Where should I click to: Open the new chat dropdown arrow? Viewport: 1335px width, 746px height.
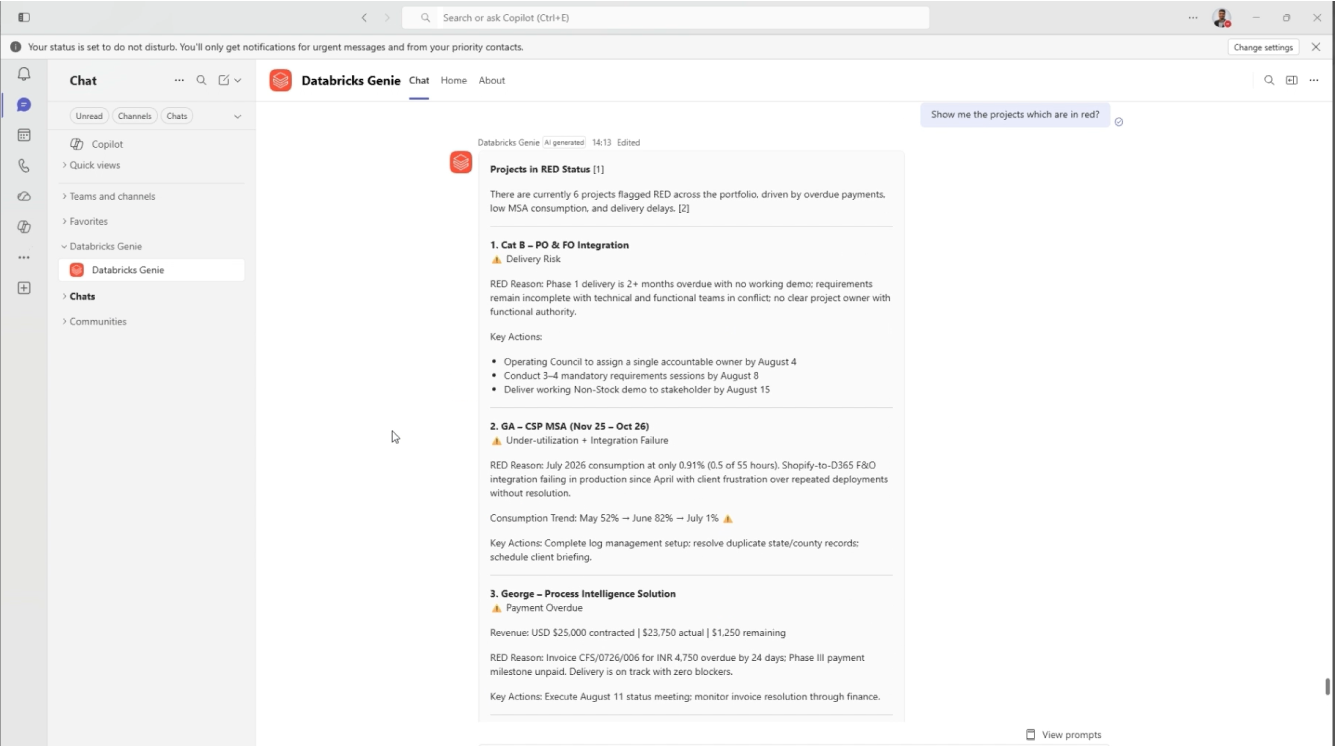tap(238, 80)
